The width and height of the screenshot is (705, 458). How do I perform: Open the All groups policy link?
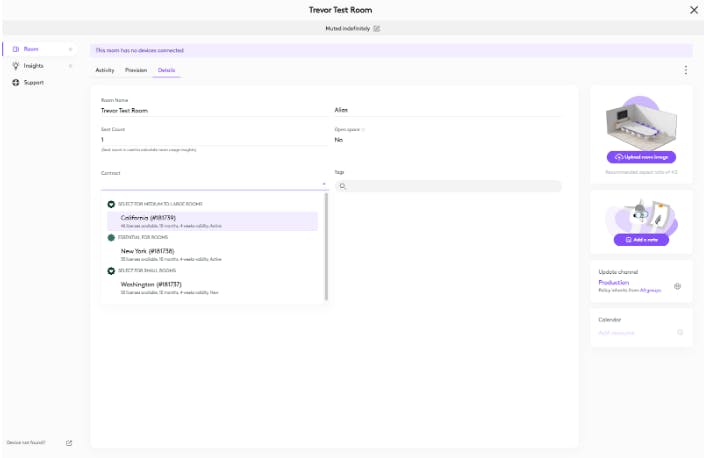650,290
